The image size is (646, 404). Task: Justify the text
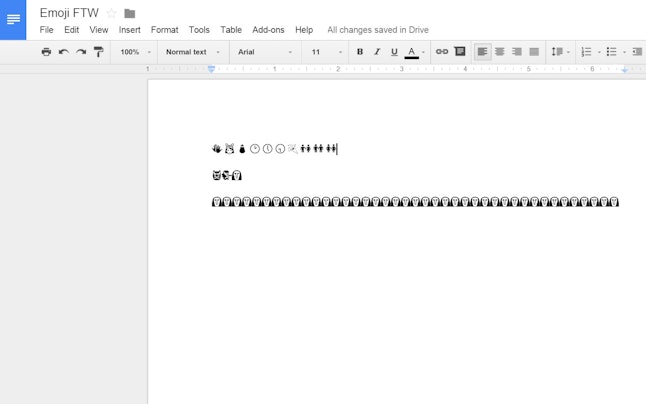click(x=534, y=52)
